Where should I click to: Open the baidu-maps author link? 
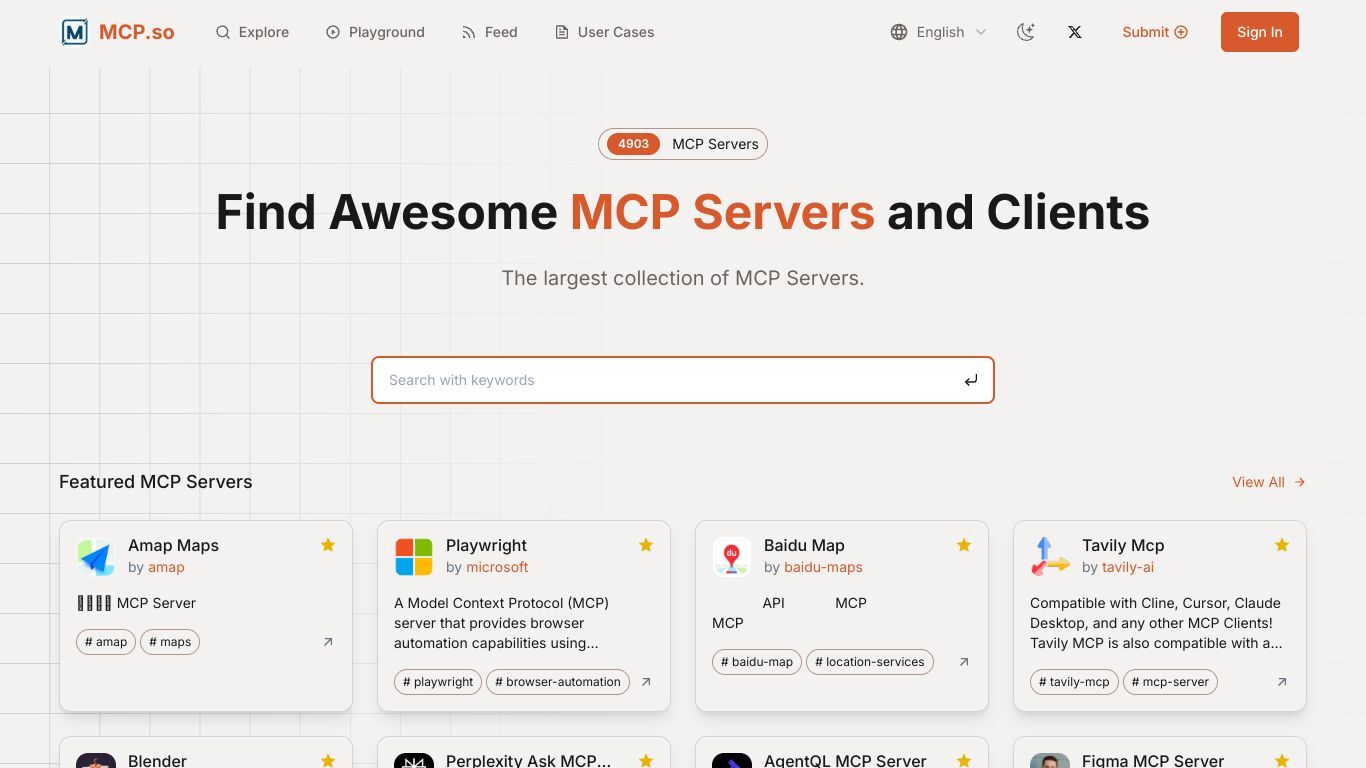click(823, 567)
